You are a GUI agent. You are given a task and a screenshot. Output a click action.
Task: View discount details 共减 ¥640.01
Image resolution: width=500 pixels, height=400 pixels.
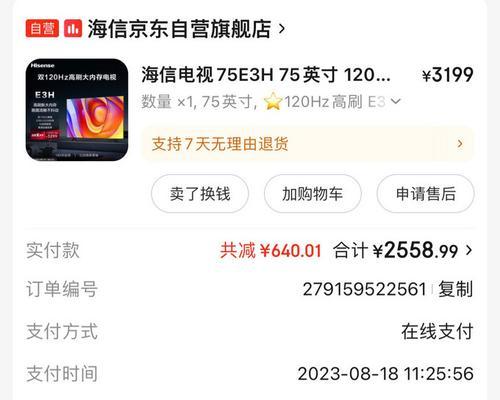(x=271, y=250)
